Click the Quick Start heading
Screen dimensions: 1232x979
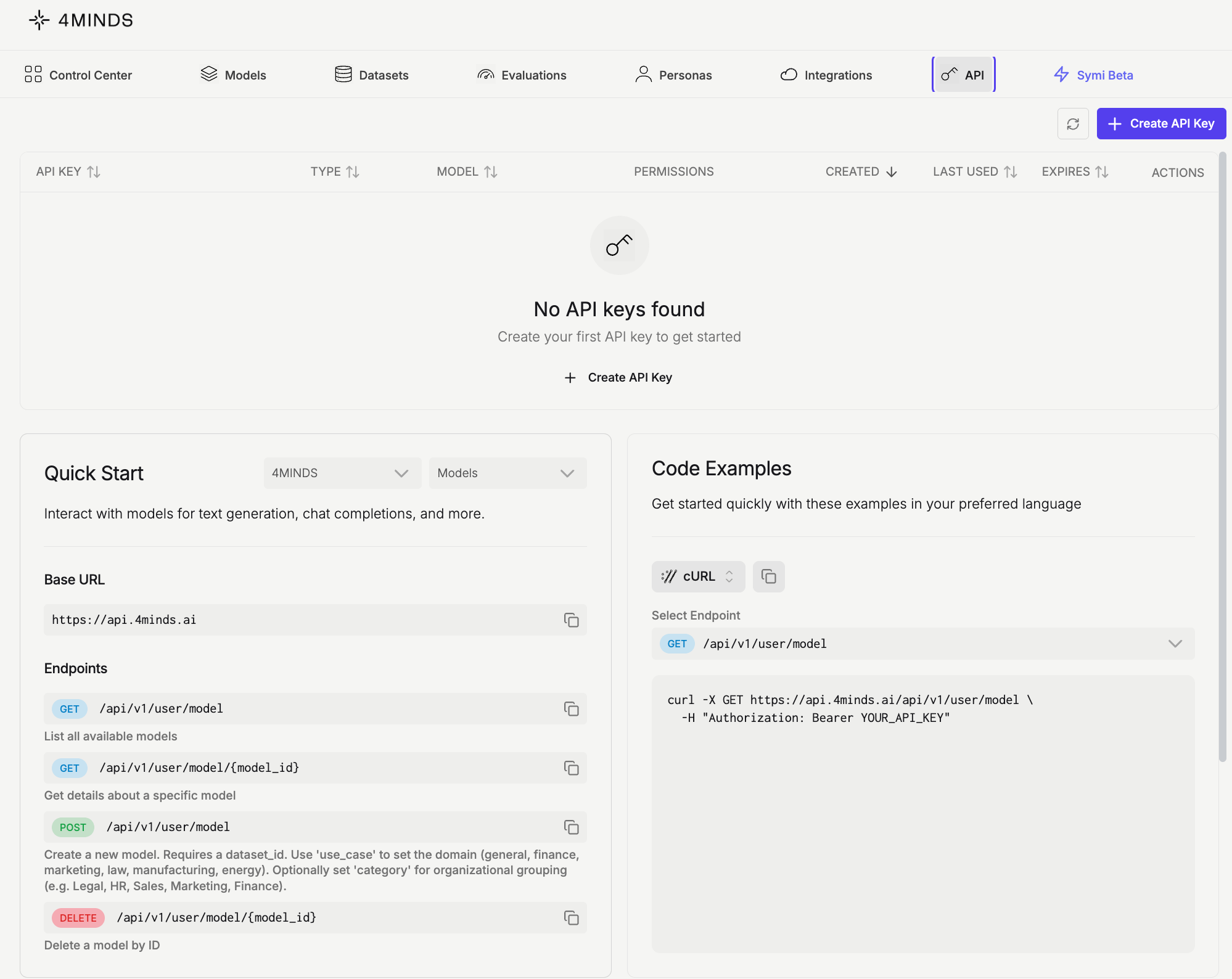[94, 473]
